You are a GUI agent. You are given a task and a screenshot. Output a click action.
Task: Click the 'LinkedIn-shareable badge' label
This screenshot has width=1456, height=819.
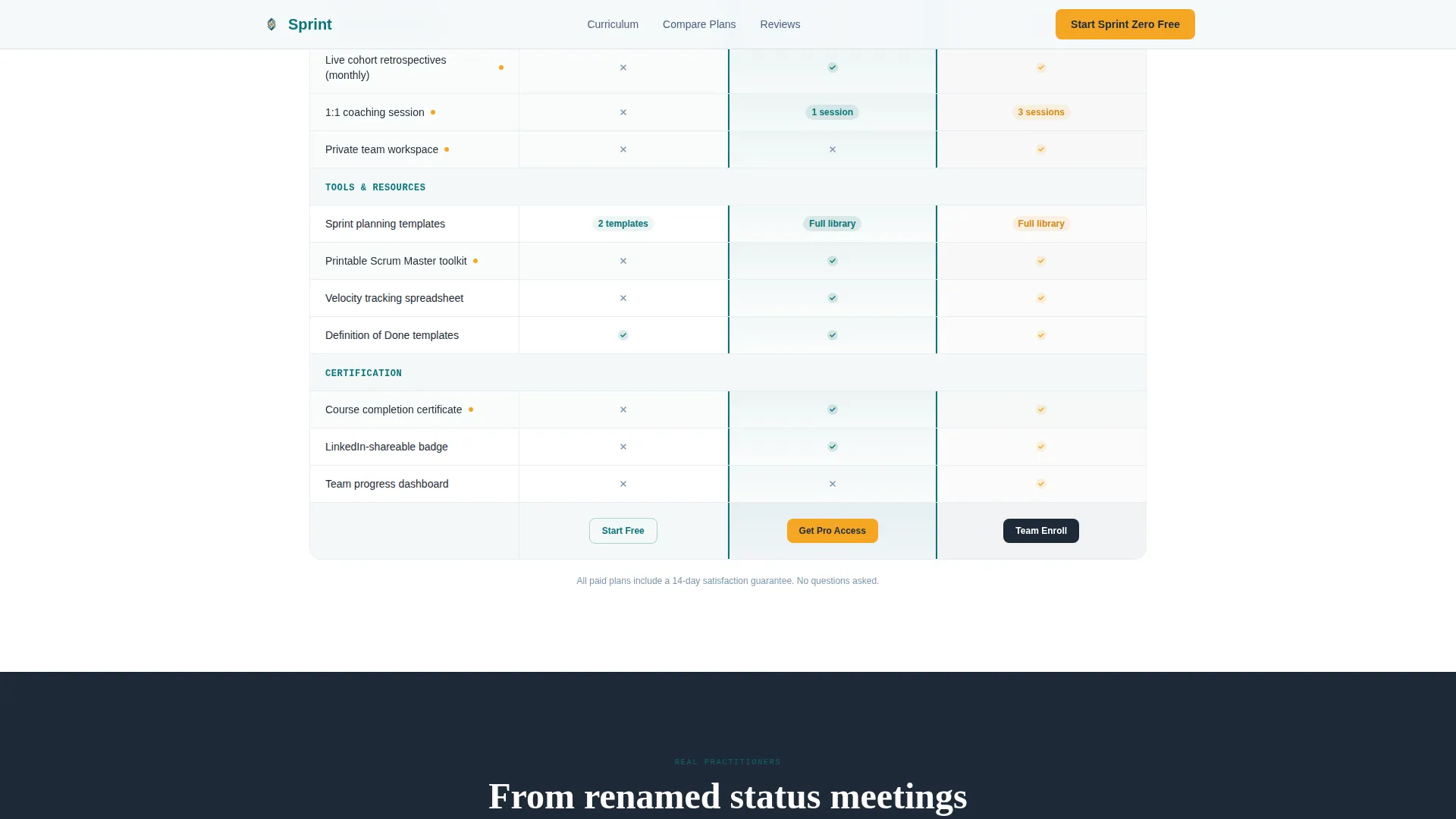(x=387, y=447)
